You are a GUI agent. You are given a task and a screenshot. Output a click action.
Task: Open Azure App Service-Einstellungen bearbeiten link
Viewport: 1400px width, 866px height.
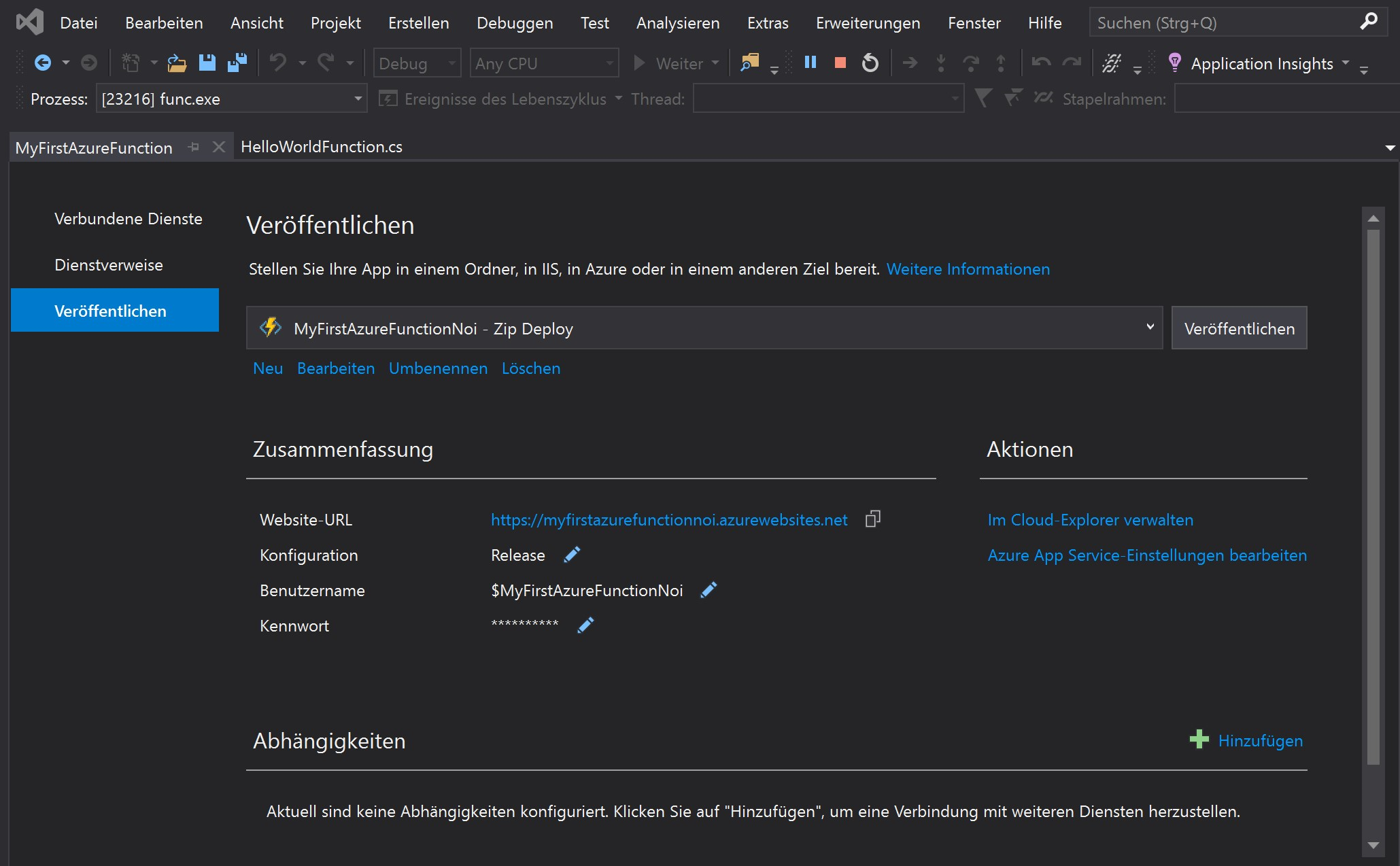click(1146, 555)
